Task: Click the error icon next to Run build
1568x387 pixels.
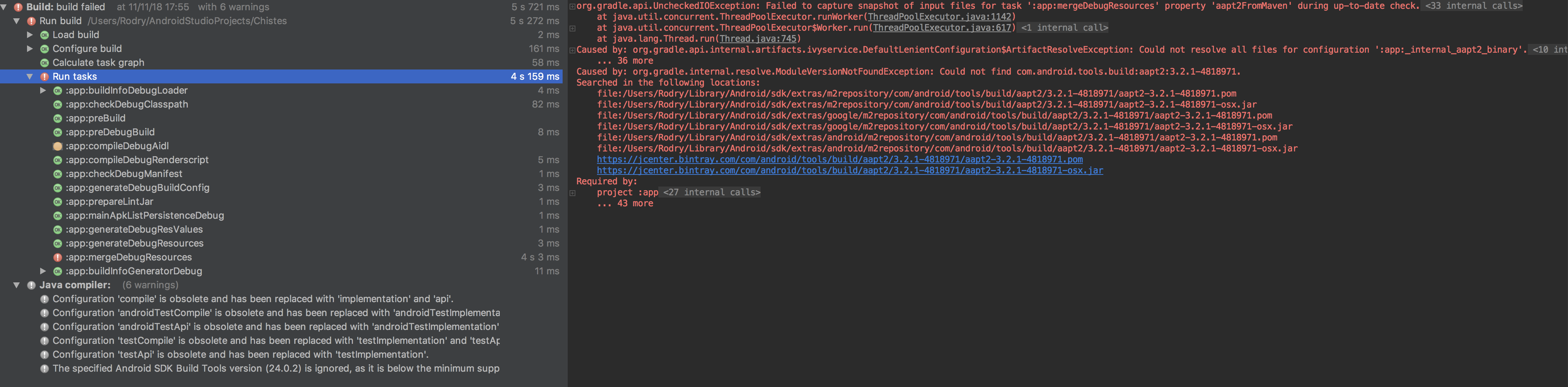Action: pyautogui.click(x=32, y=21)
